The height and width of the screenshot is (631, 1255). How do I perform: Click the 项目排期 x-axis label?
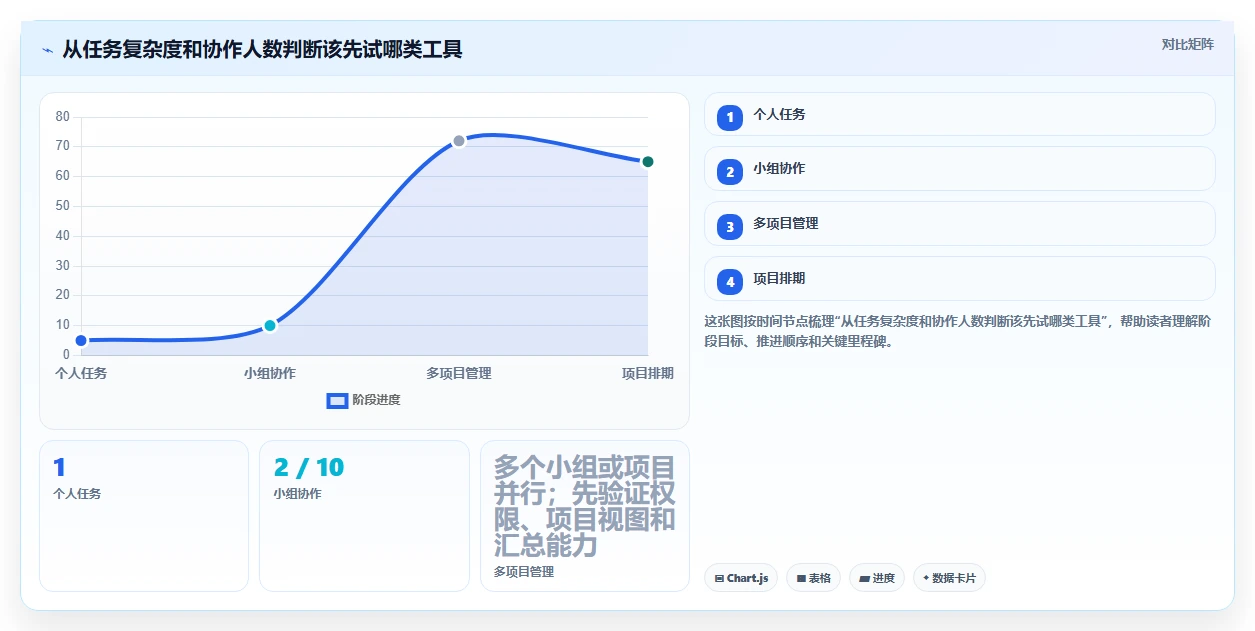(648, 373)
